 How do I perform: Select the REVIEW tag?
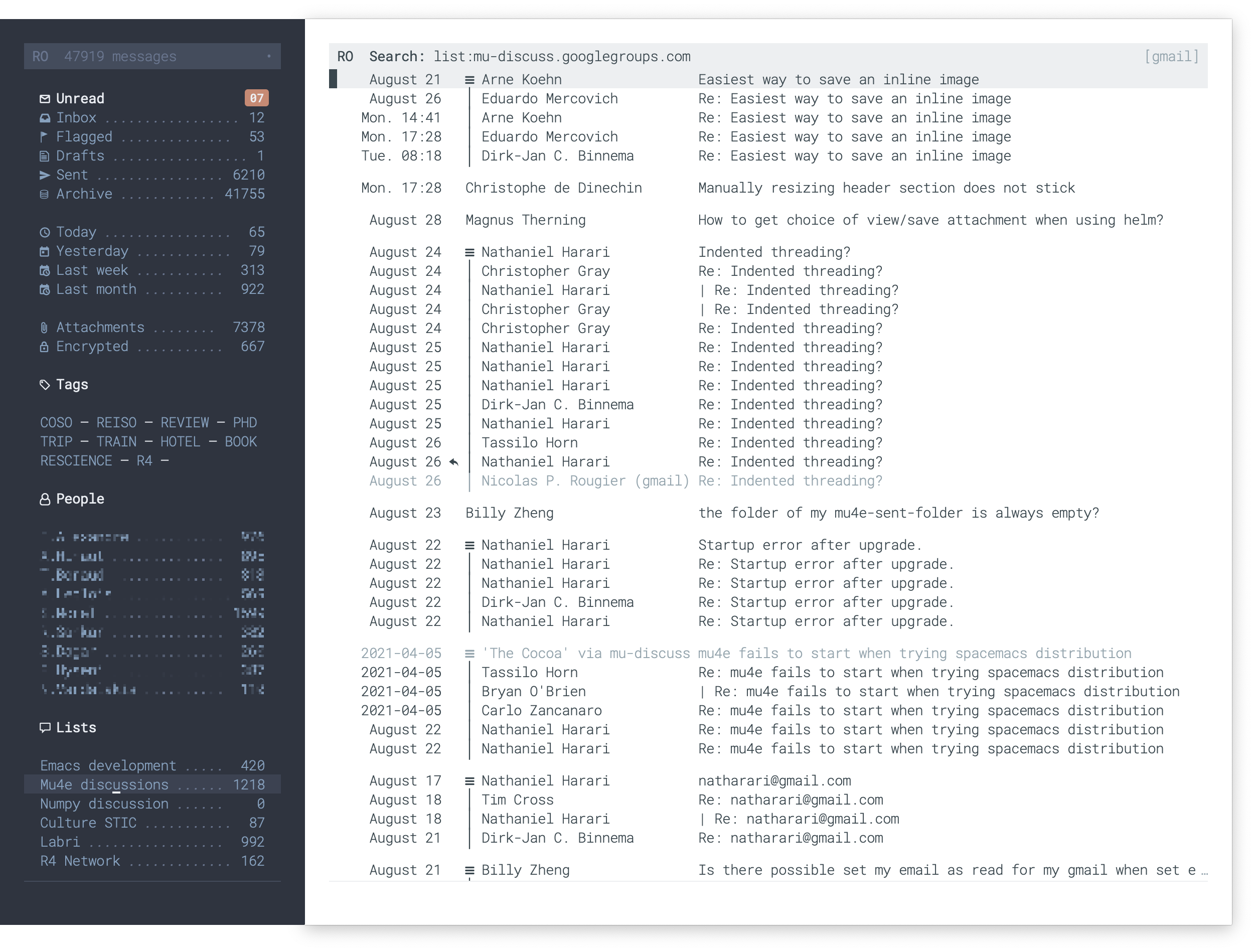[185, 423]
